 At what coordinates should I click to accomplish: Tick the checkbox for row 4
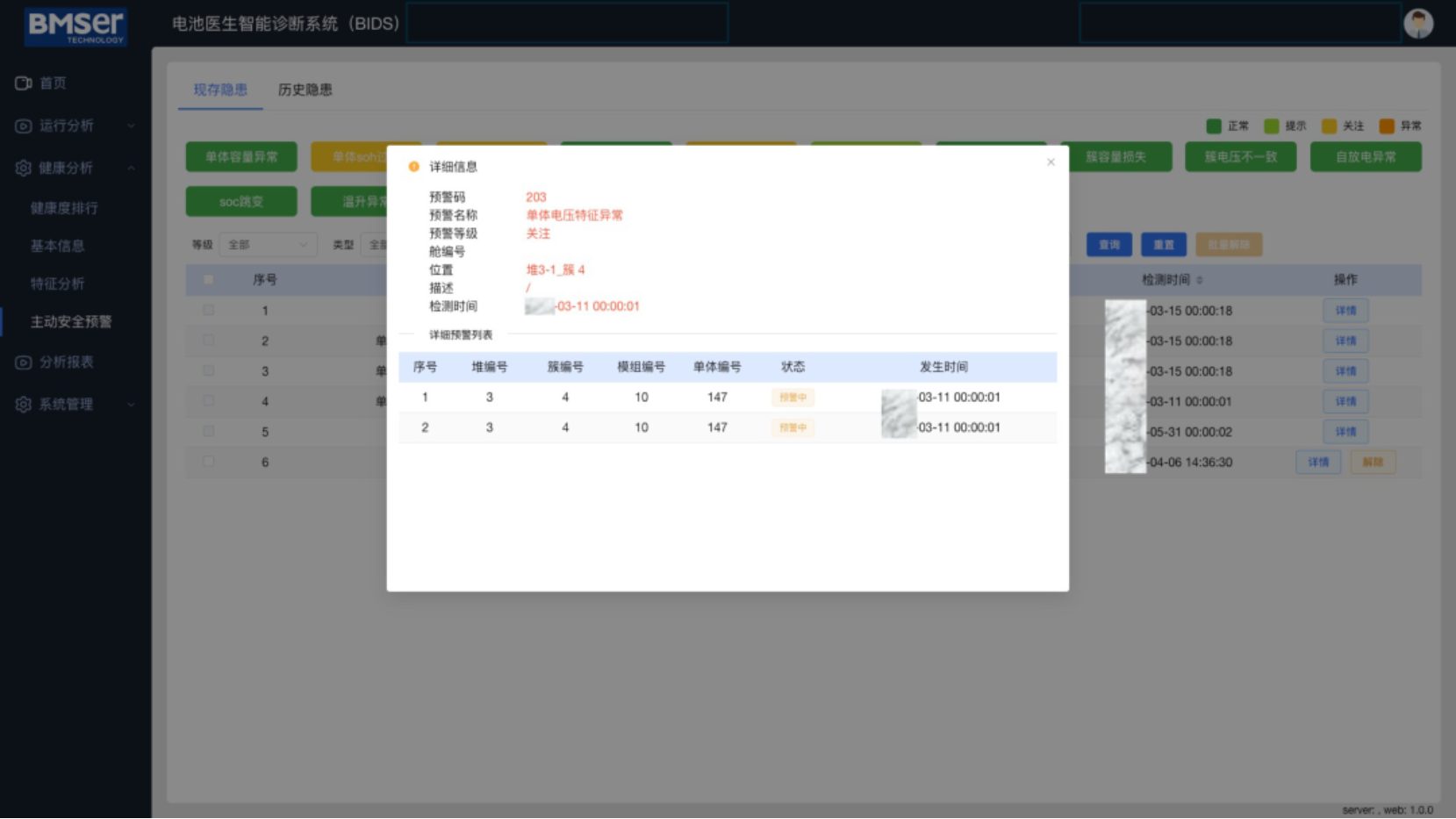[x=208, y=401]
